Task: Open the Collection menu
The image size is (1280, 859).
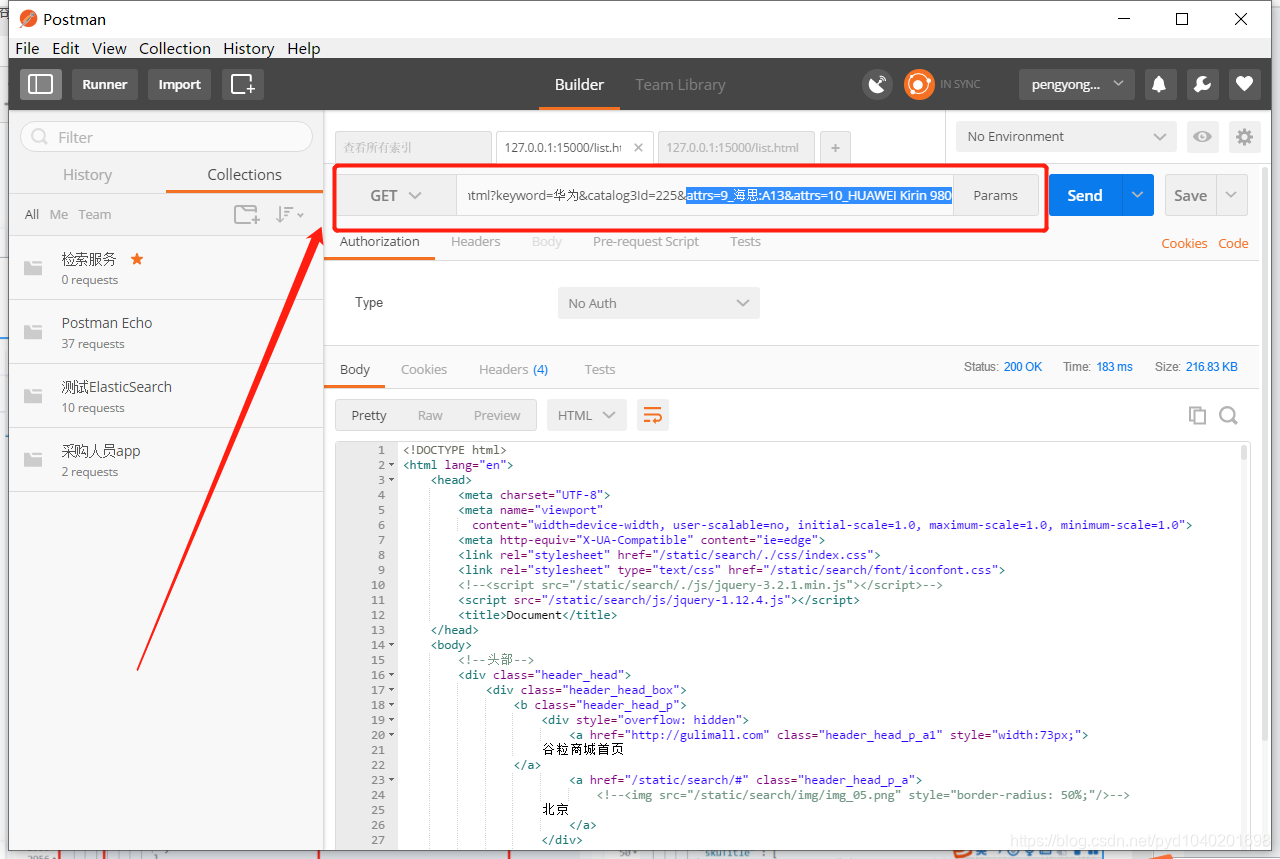Action: pyautogui.click(x=175, y=48)
